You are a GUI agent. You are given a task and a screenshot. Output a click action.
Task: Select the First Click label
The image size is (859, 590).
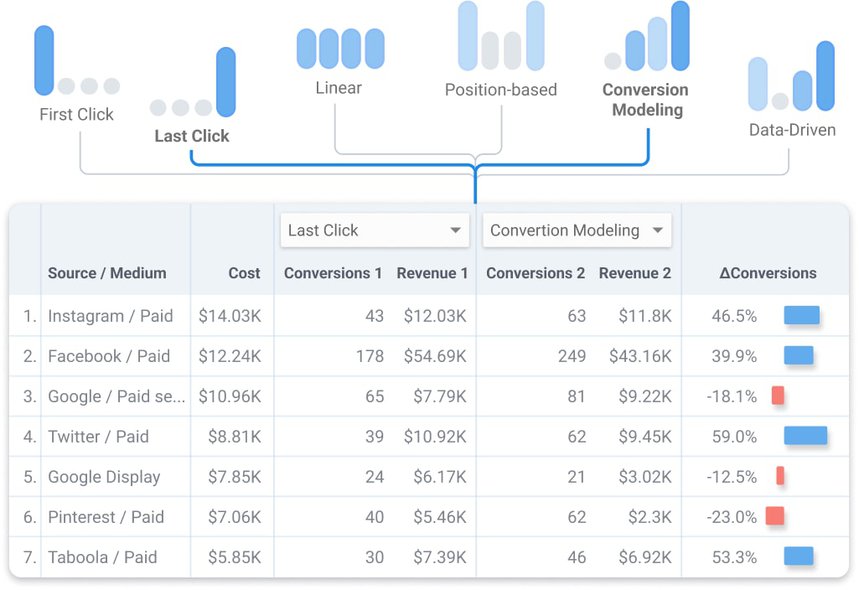tap(77, 114)
